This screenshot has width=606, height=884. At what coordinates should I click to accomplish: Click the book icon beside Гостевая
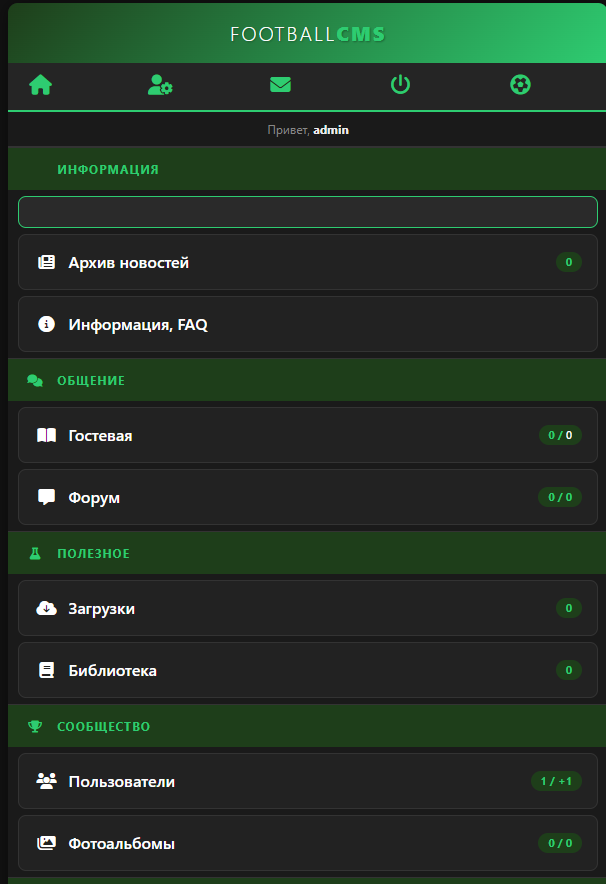pos(46,436)
